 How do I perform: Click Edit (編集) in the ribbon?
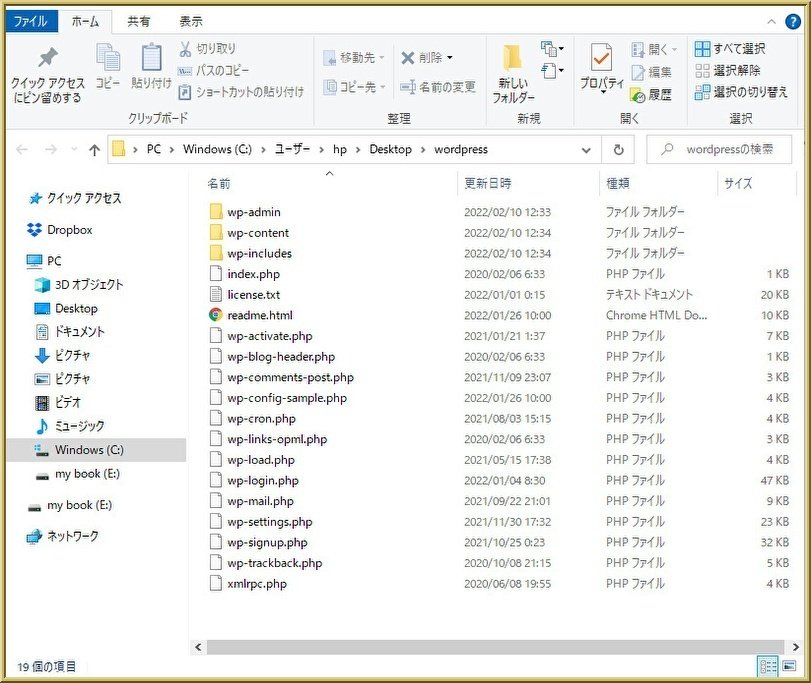click(x=651, y=72)
